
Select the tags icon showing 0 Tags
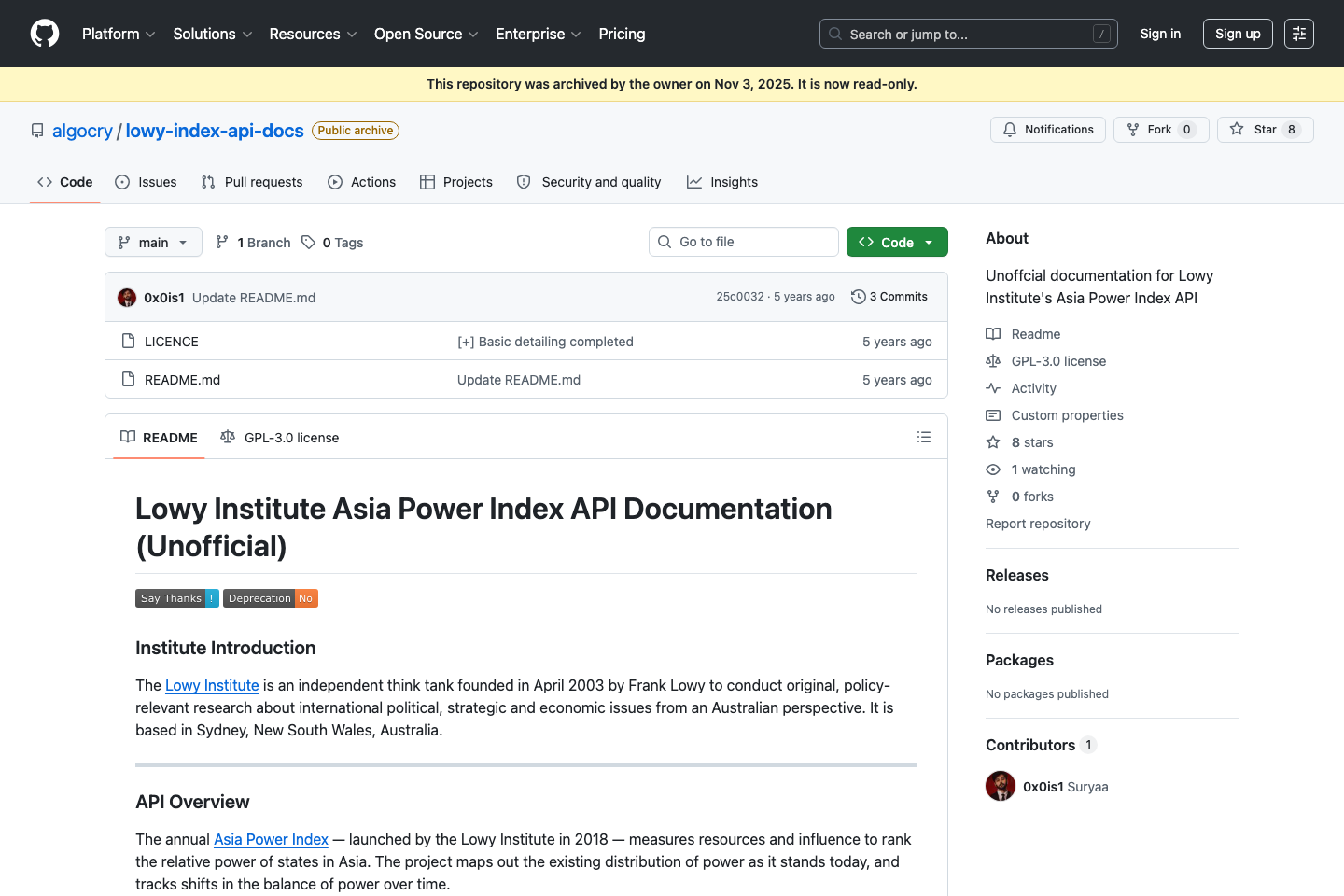(x=309, y=242)
